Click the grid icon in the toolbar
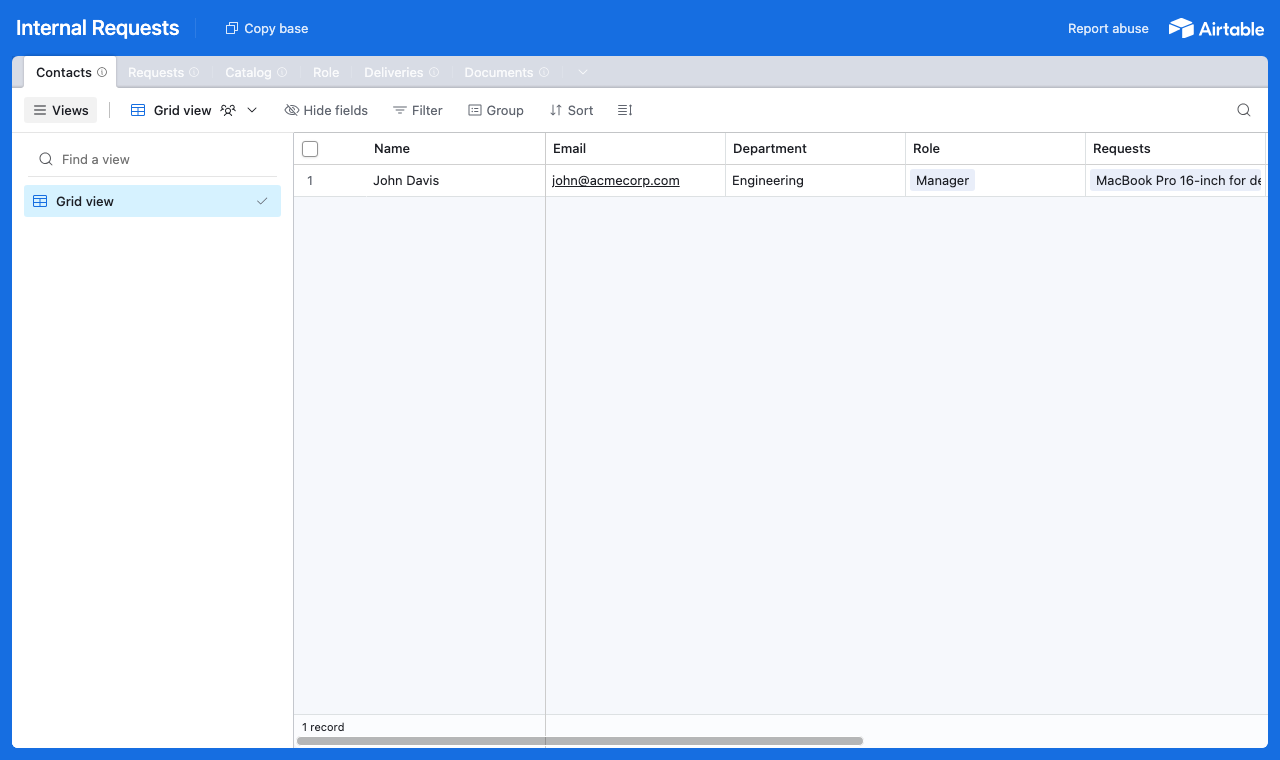The width and height of the screenshot is (1280, 760). (x=138, y=110)
